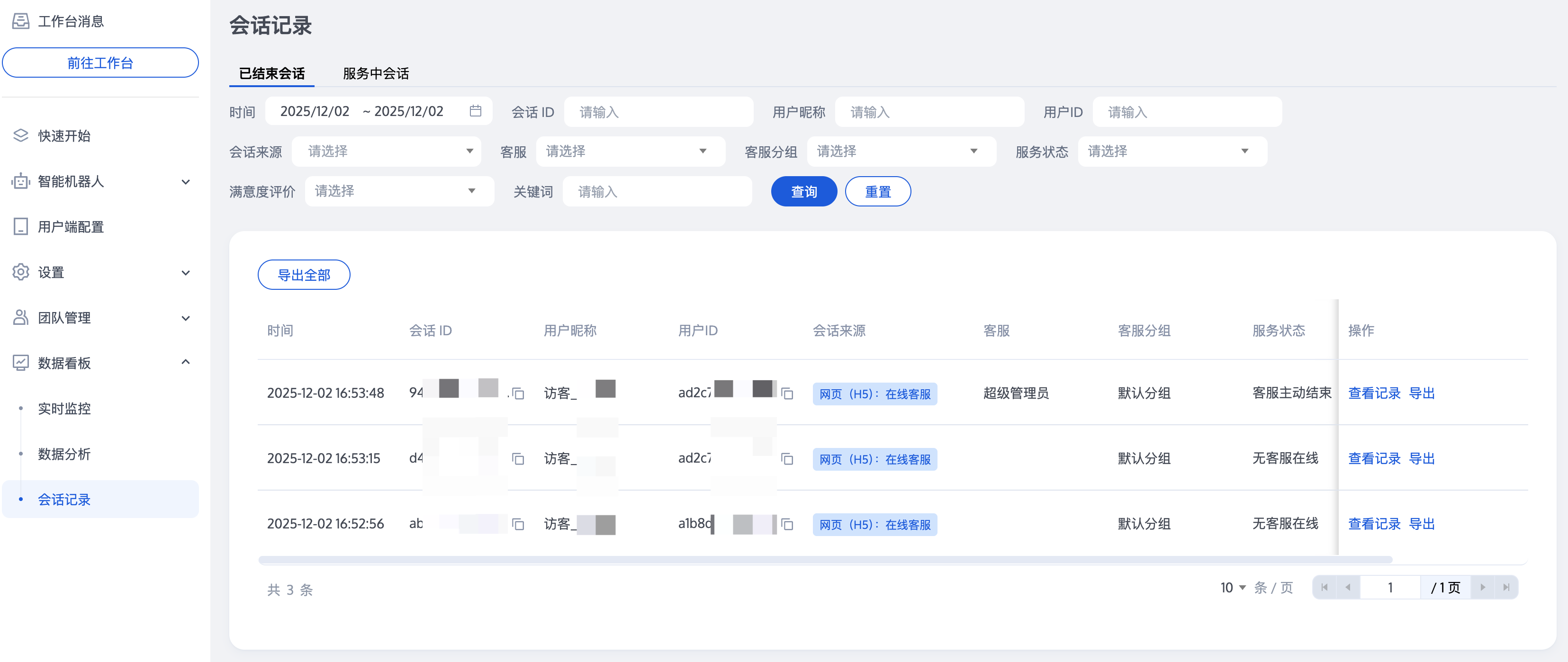The width and height of the screenshot is (1568, 662).
Task: Click the horizontal table scrollbar
Action: (x=824, y=559)
